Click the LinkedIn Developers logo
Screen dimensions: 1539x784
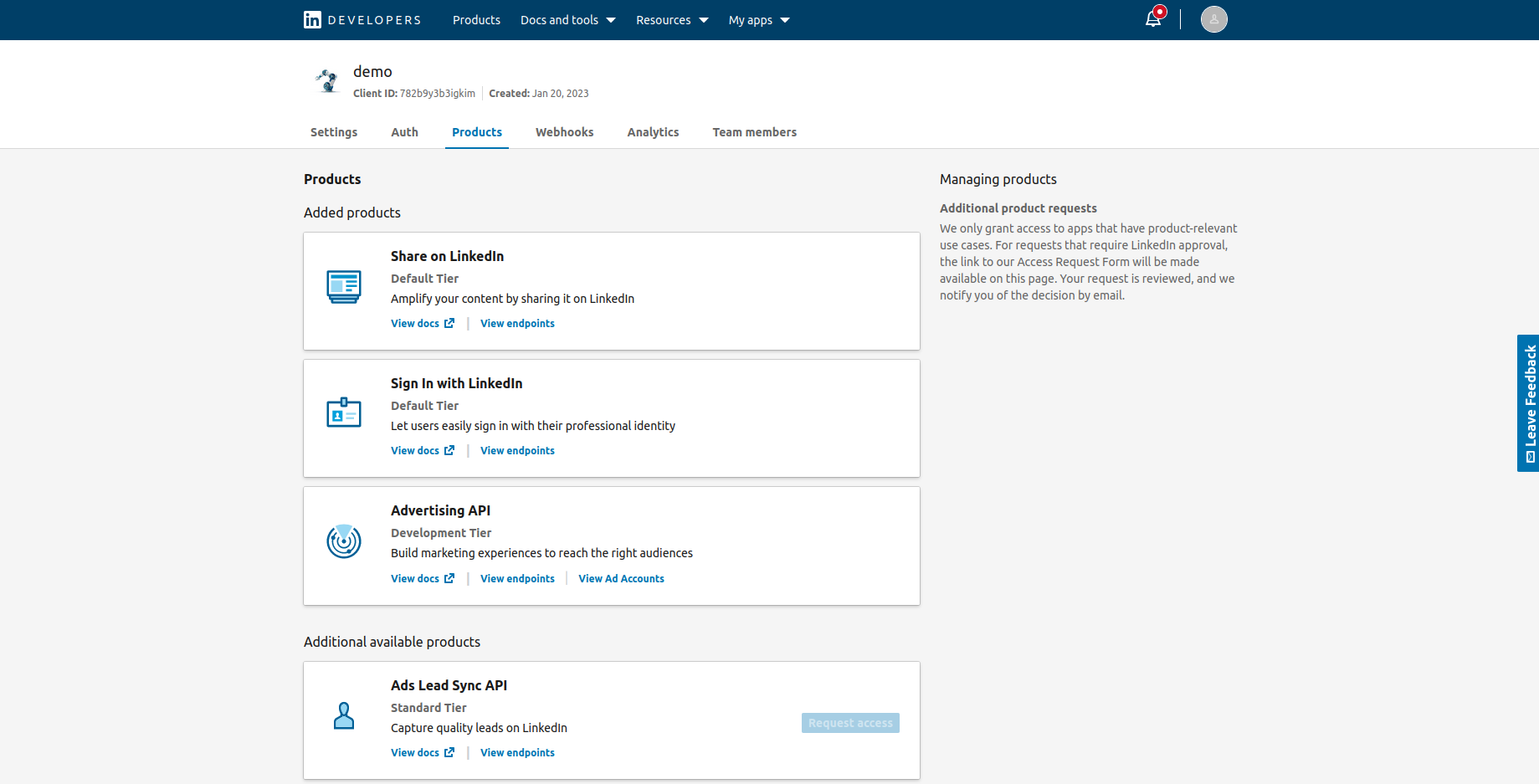point(362,20)
